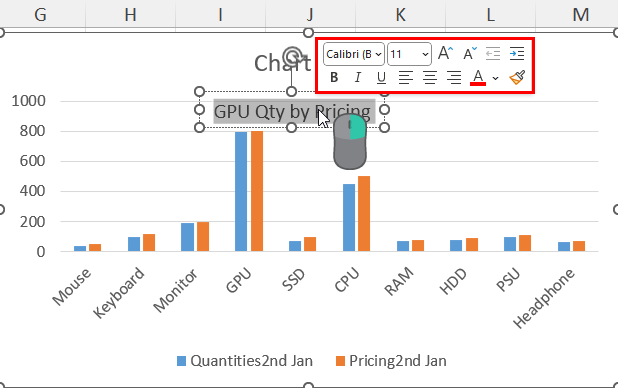Click the 'GPU Qty by Pricing' text box
The width and height of the screenshot is (618, 388).
coord(292,112)
